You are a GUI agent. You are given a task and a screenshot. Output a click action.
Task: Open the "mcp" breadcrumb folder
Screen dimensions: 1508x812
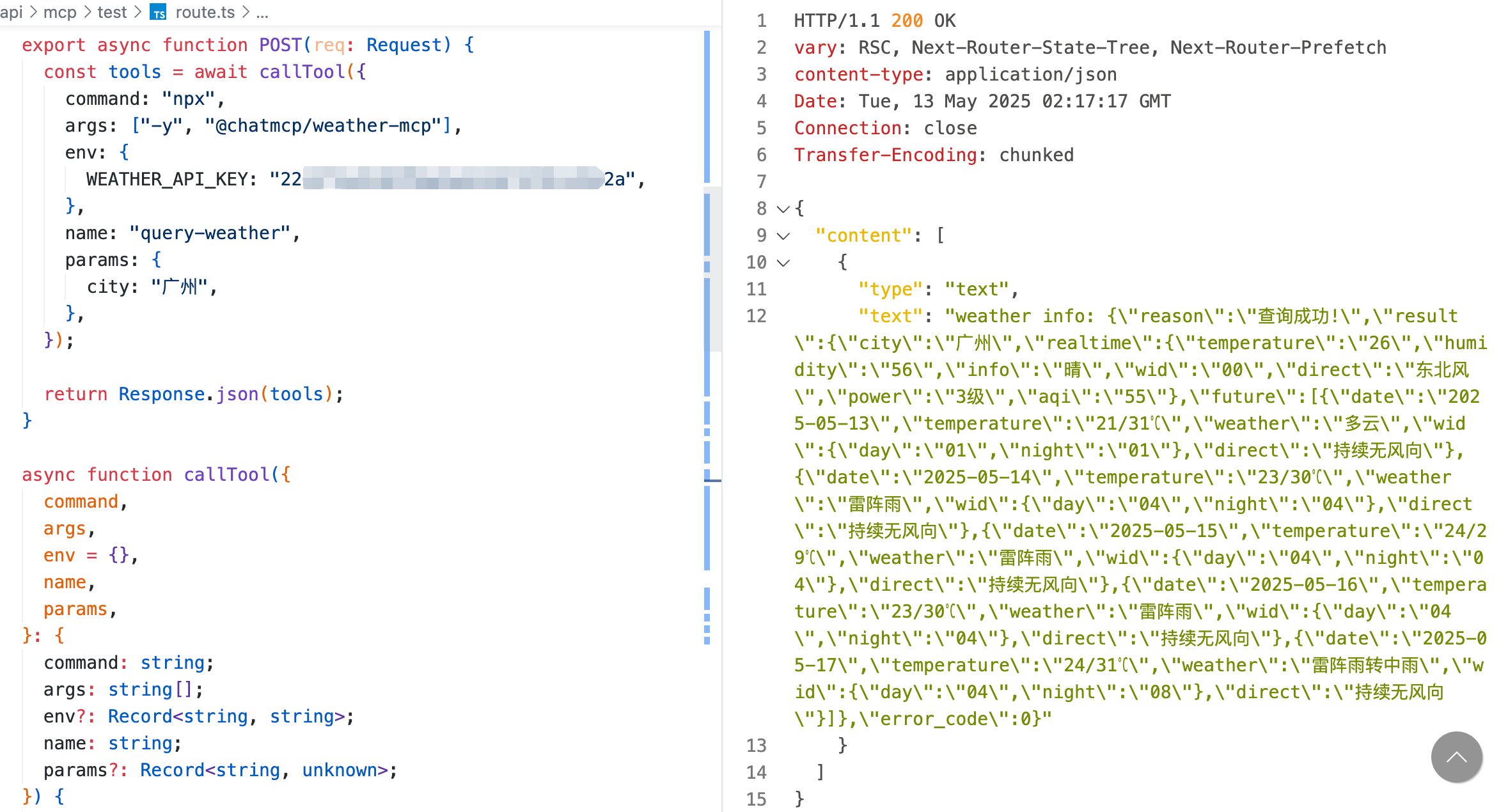point(59,12)
